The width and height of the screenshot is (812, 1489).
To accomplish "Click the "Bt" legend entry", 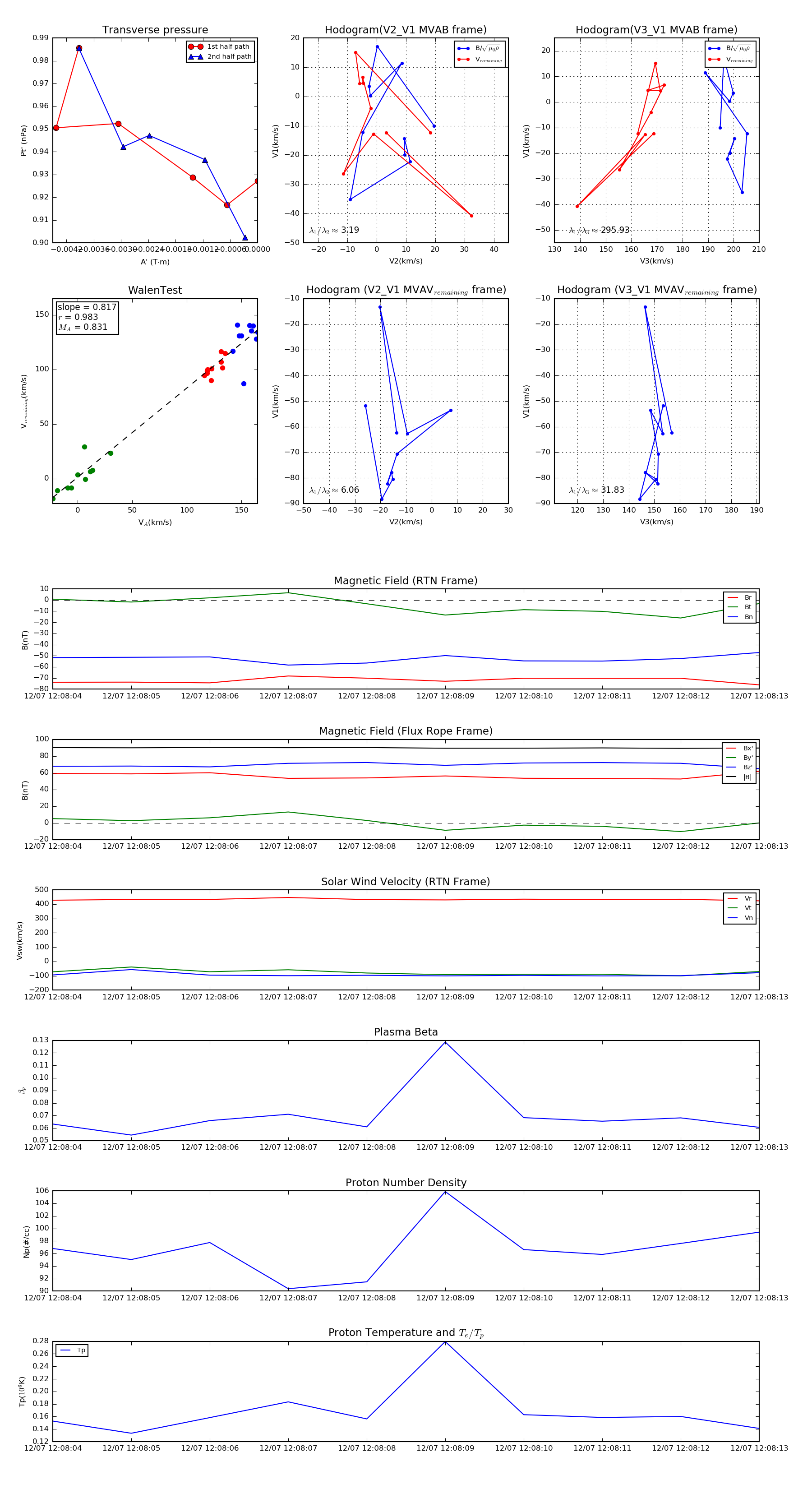I will click(740, 607).
